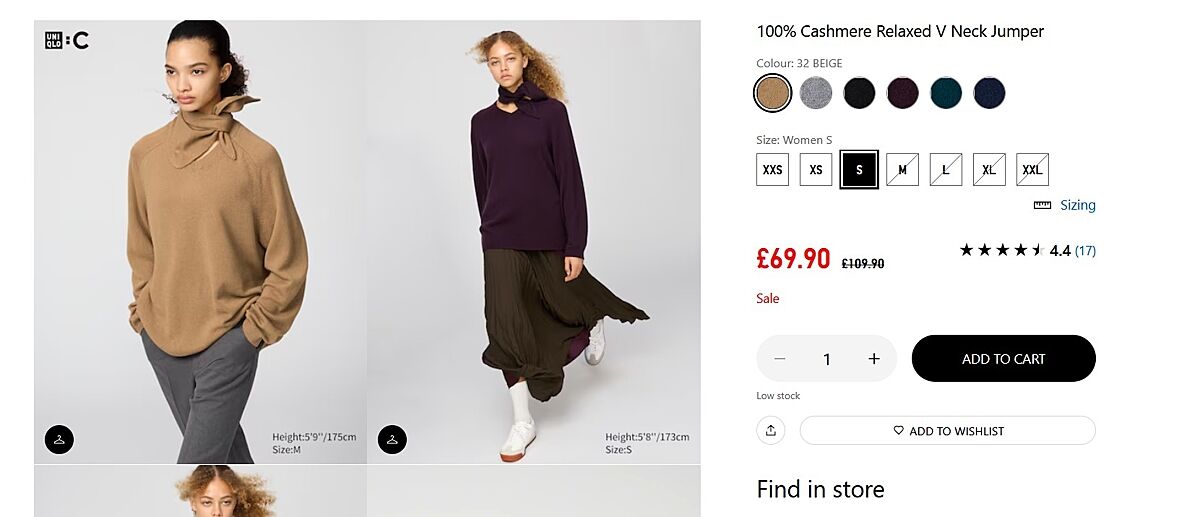
Task: Choose the dark green colour swatch
Action: tap(946, 93)
